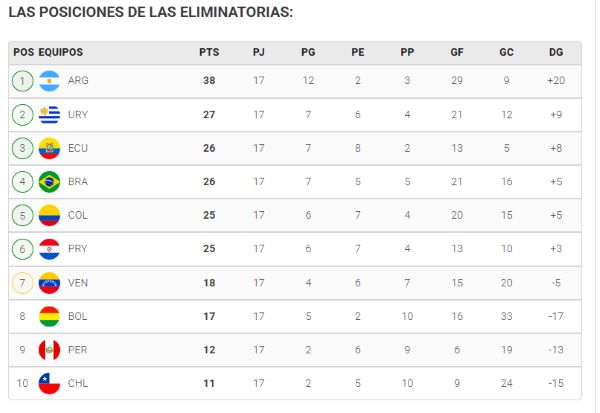
Task: Select the Bolivia flag icon
Action: pyautogui.click(x=49, y=316)
